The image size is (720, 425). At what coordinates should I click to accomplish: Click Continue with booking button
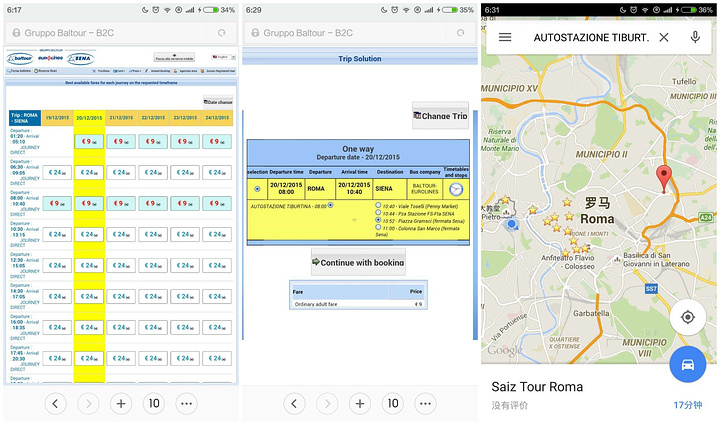pyautogui.click(x=358, y=263)
